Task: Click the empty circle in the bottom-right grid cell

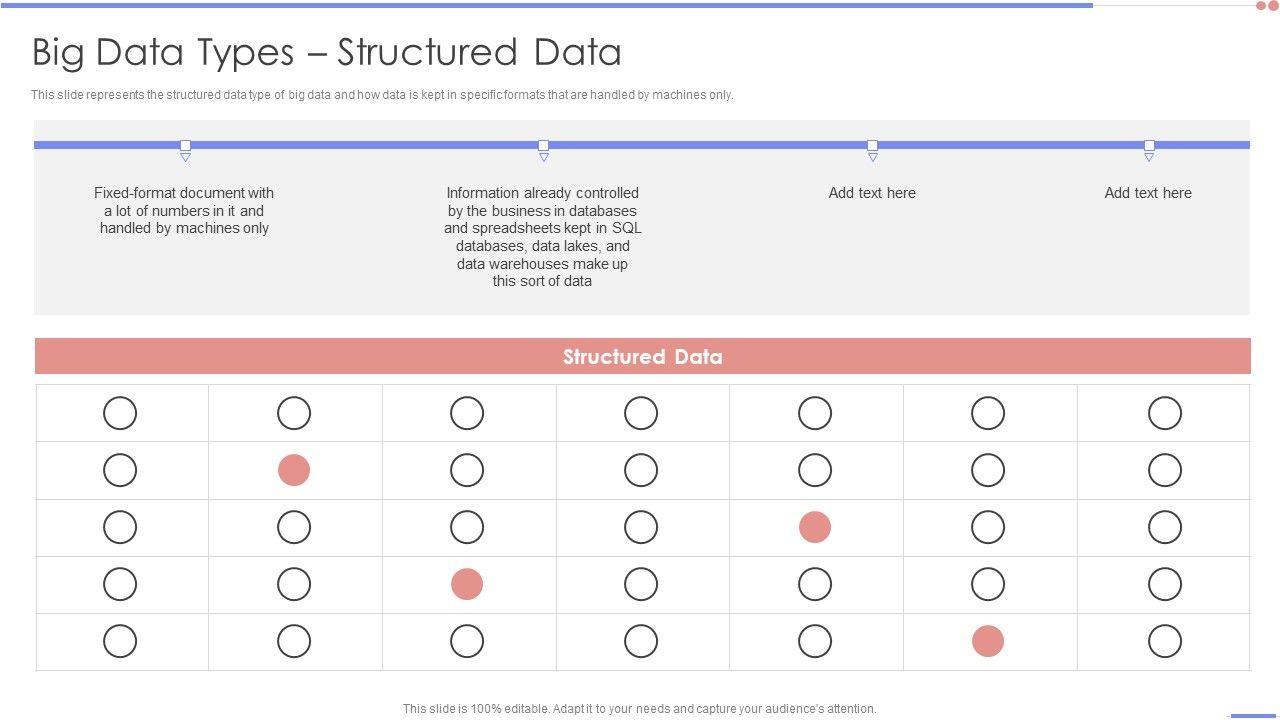Action: point(1165,641)
